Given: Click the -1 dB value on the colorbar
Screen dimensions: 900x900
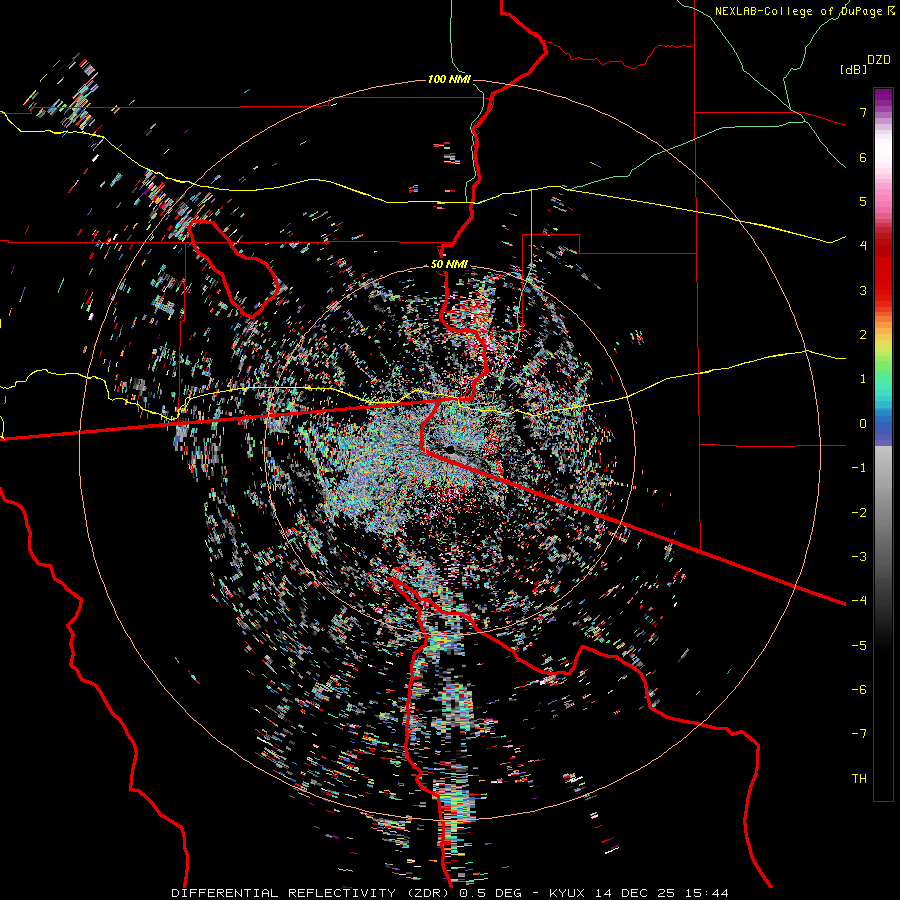Looking at the screenshot, I should (x=859, y=468).
